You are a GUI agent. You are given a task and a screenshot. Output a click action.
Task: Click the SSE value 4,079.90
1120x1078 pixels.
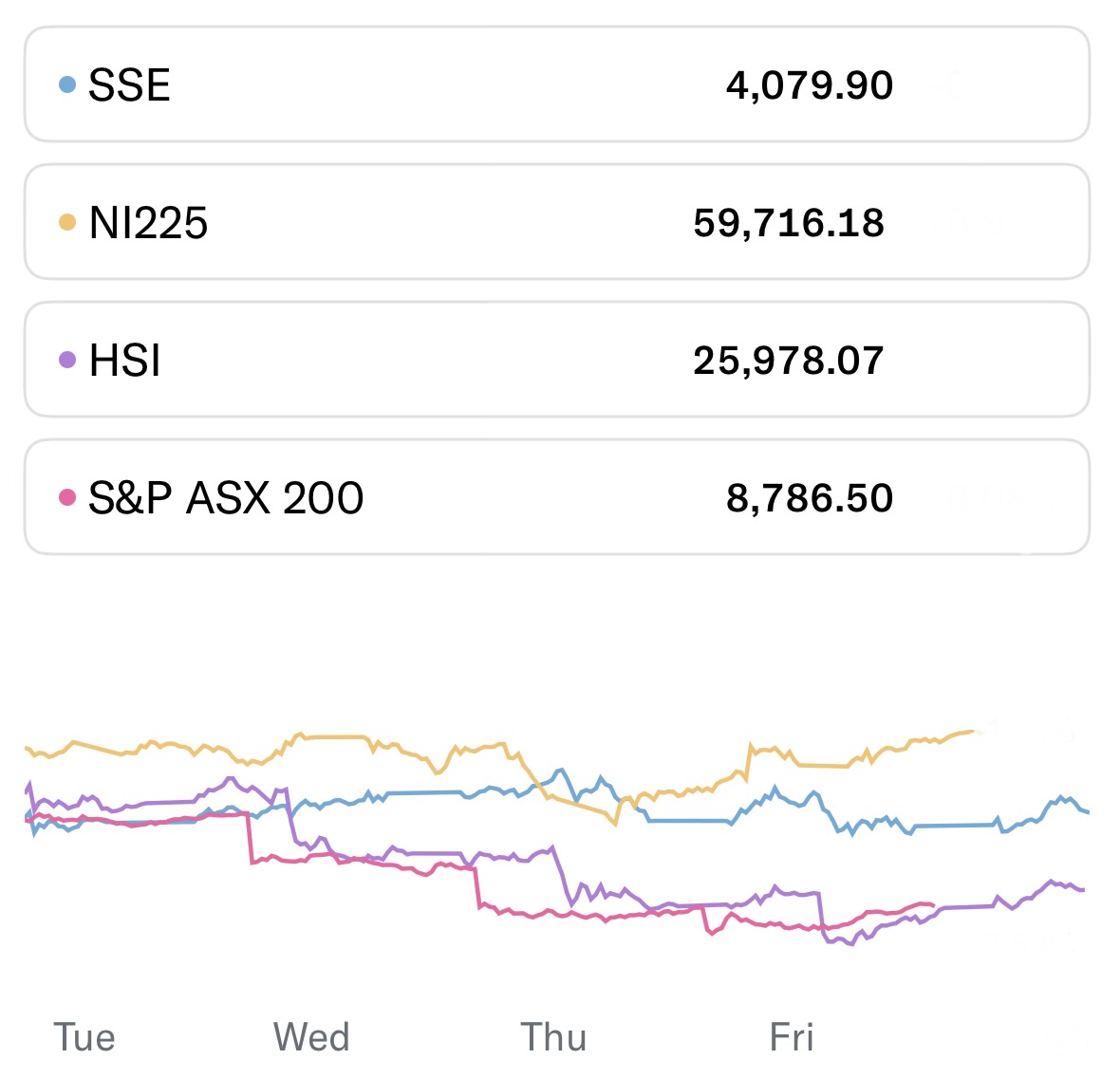pyautogui.click(x=809, y=85)
